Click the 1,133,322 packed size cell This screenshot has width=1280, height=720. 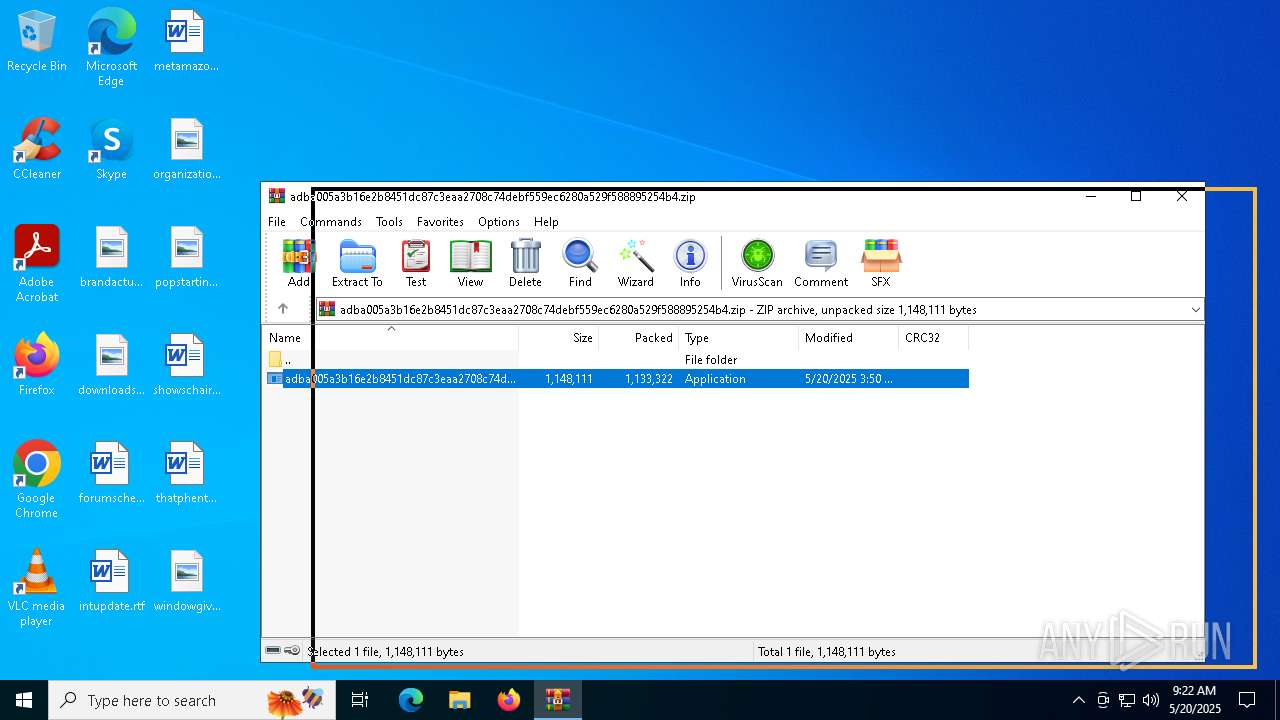coord(648,379)
